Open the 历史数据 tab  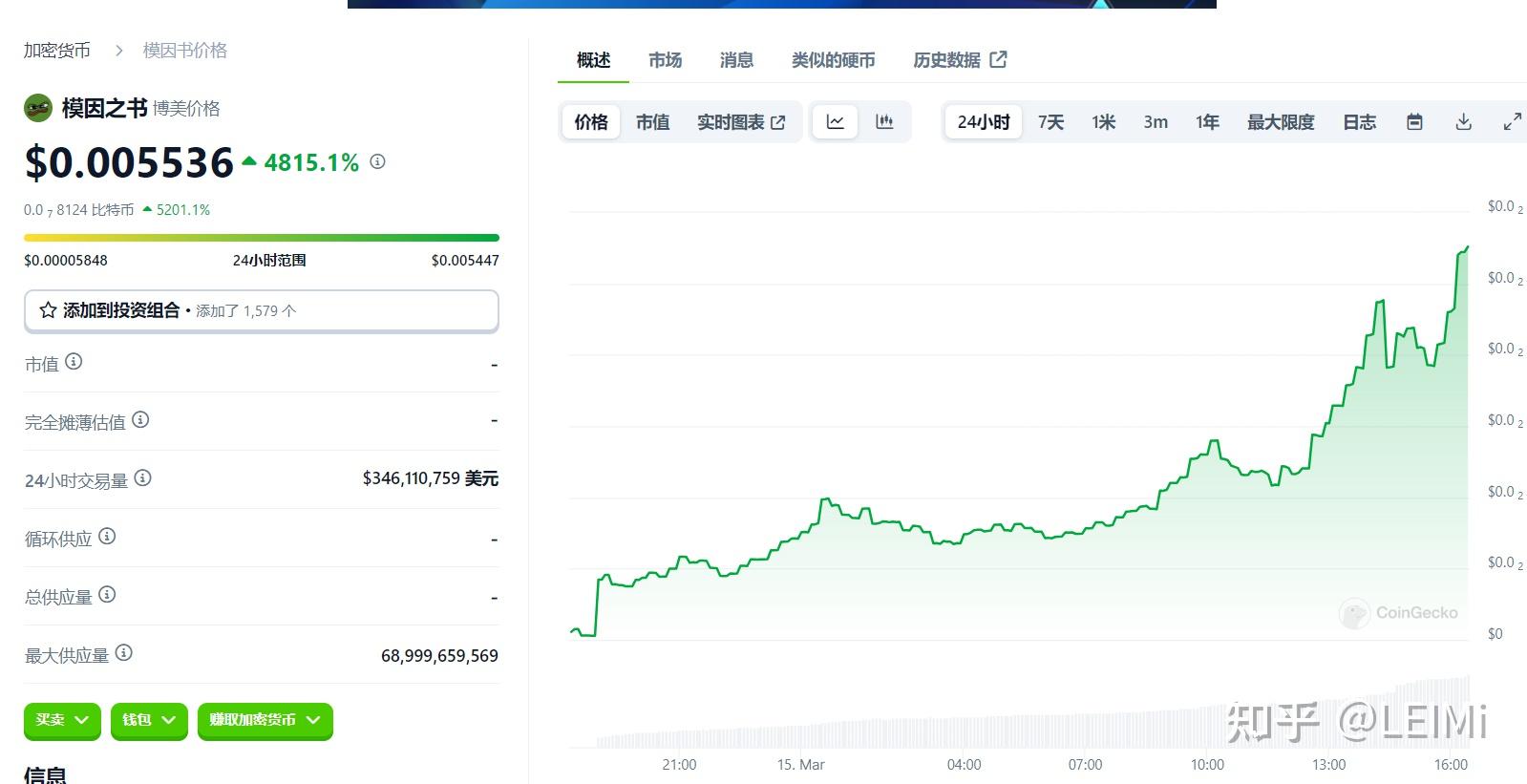point(960,60)
